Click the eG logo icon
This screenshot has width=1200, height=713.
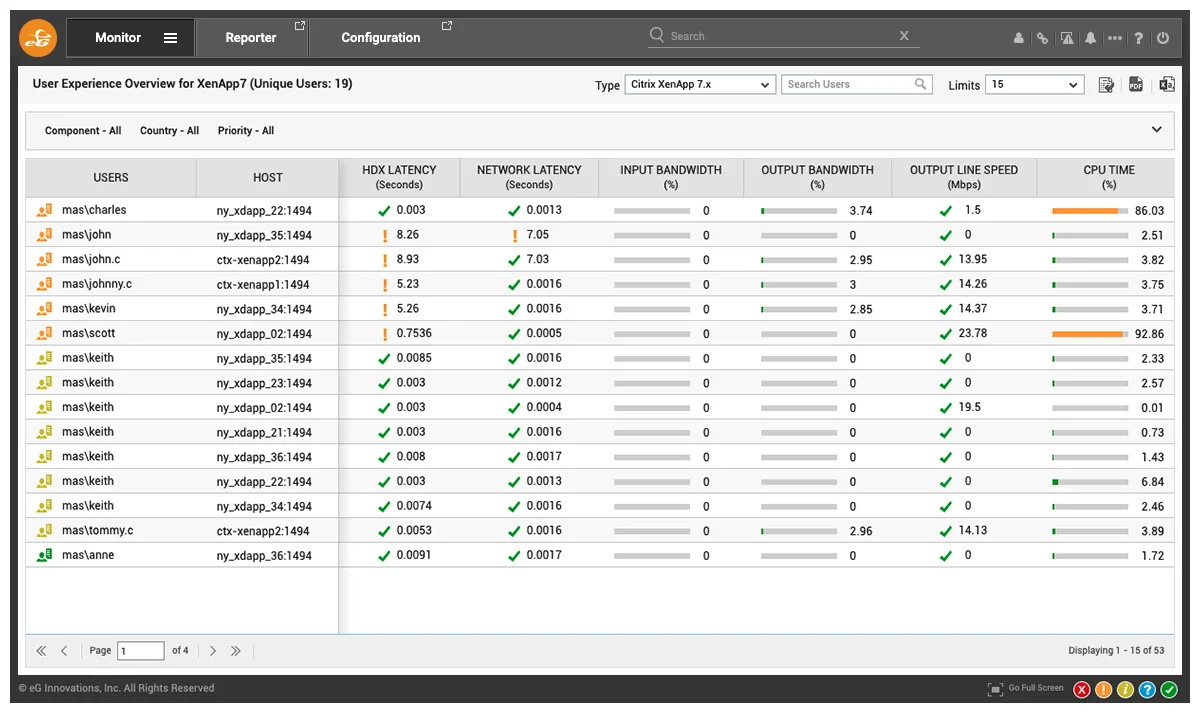tap(39, 38)
